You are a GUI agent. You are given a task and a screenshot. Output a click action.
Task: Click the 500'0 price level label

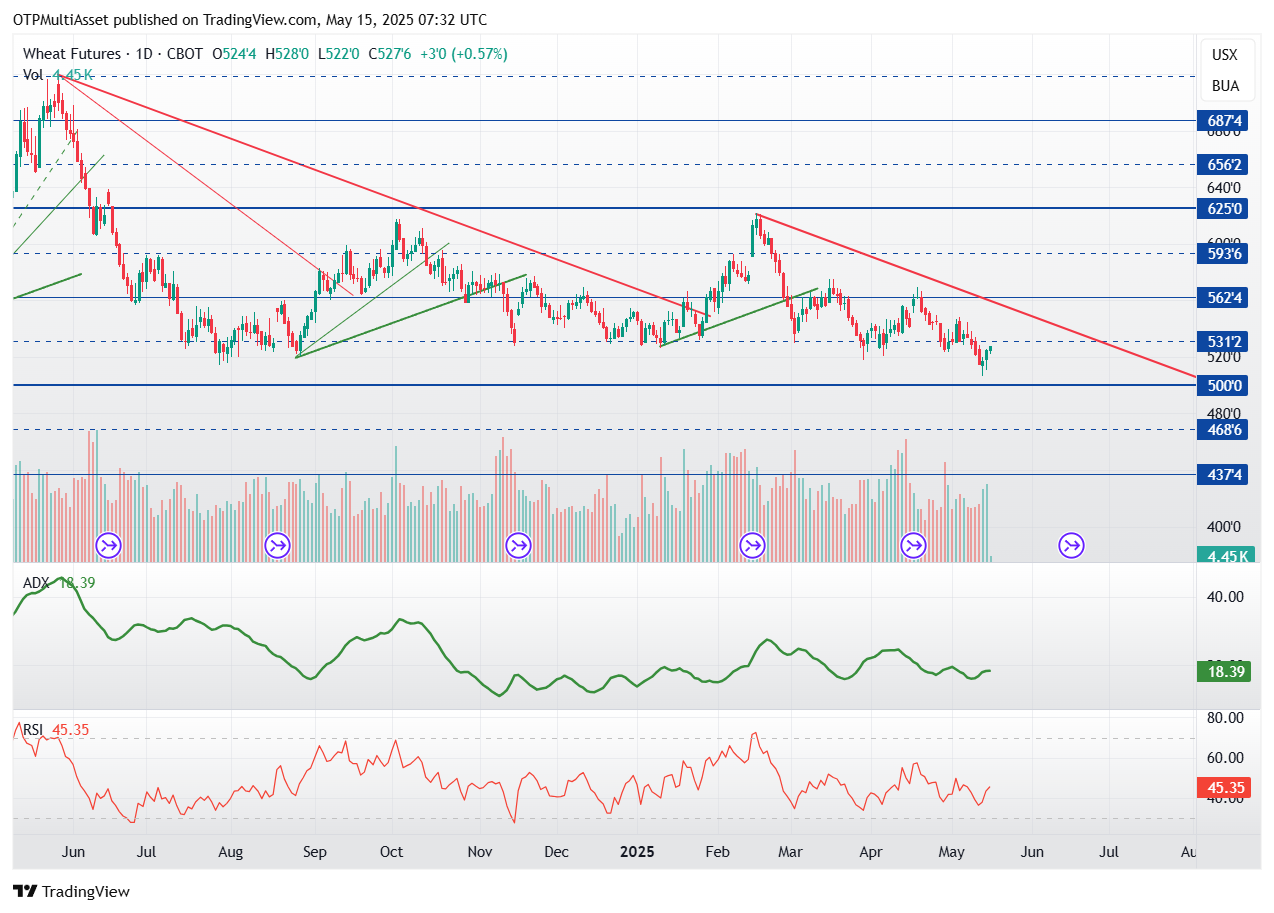[x=1224, y=386]
